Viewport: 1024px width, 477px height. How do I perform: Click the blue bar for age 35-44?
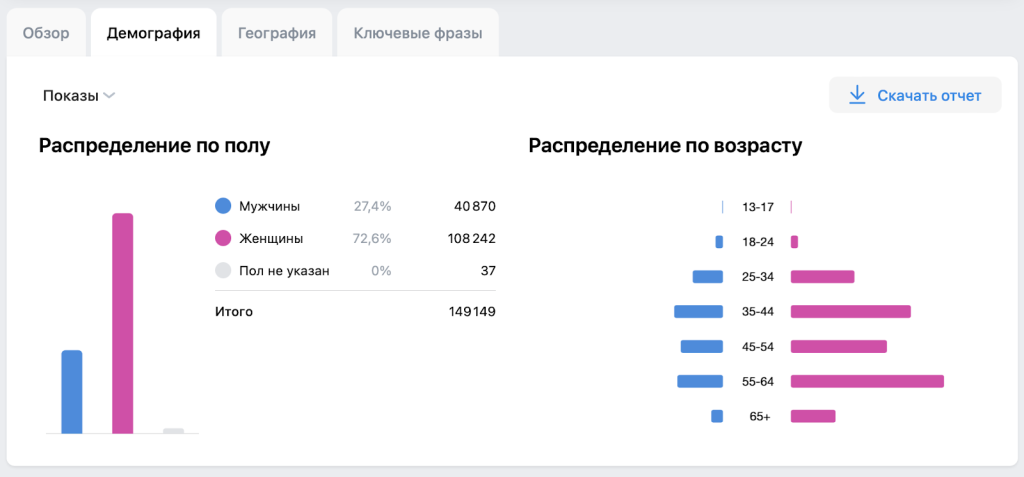(698, 311)
